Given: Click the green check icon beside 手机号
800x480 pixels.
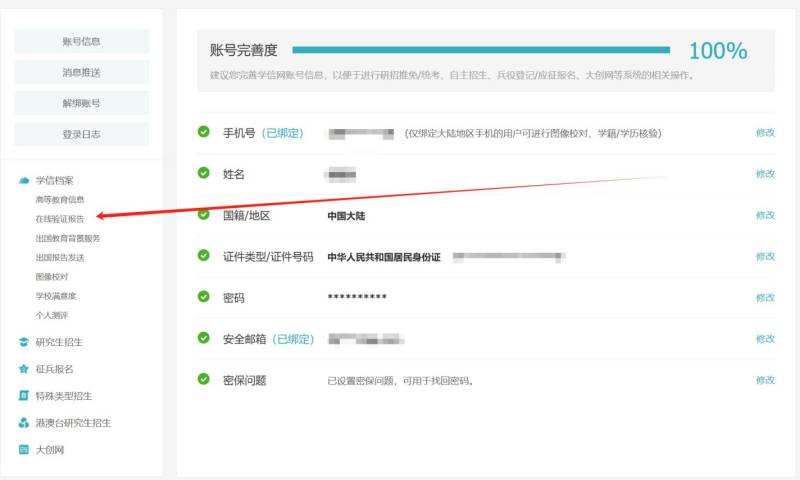Looking at the screenshot, I should point(203,132).
